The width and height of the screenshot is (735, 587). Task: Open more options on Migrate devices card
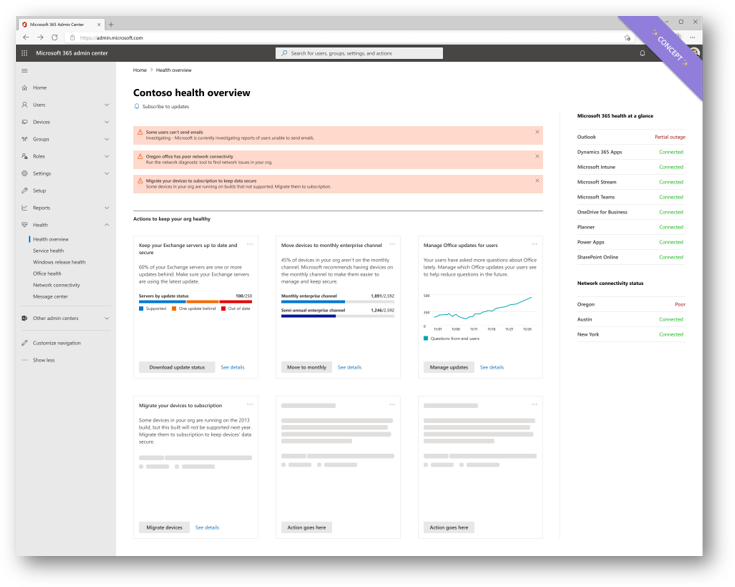pyautogui.click(x=250, y=405)
